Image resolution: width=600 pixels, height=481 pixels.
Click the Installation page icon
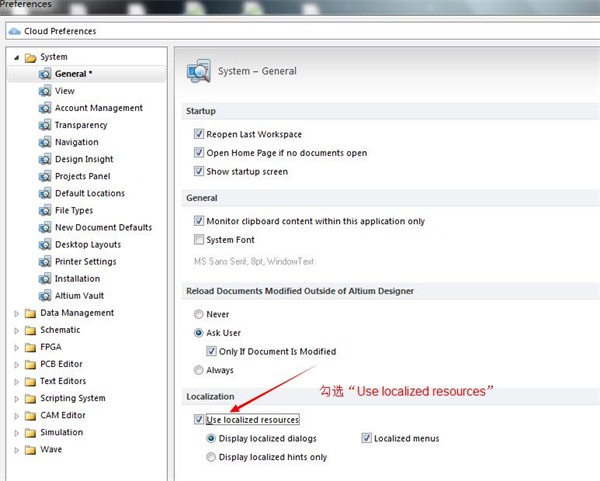45,279
